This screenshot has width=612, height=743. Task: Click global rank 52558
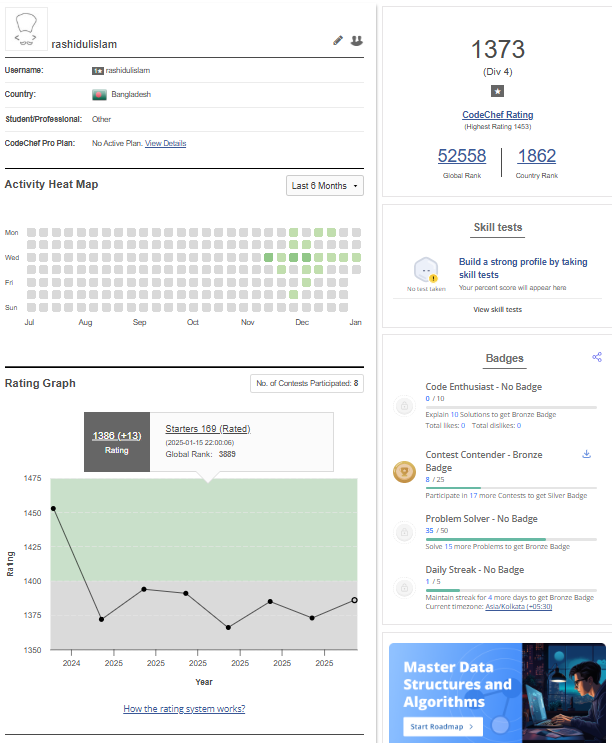[x=462, y=156]
